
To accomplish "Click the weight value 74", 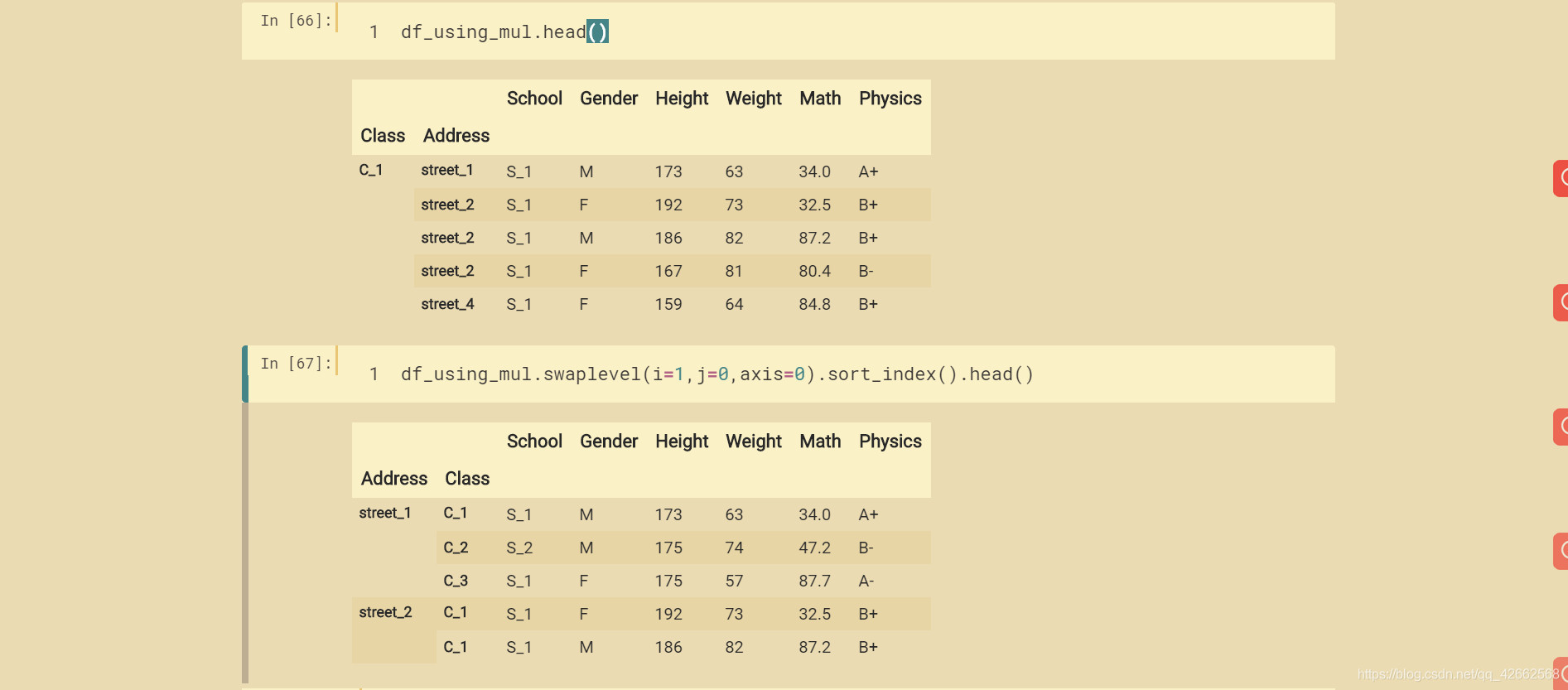I will point(734,548).
